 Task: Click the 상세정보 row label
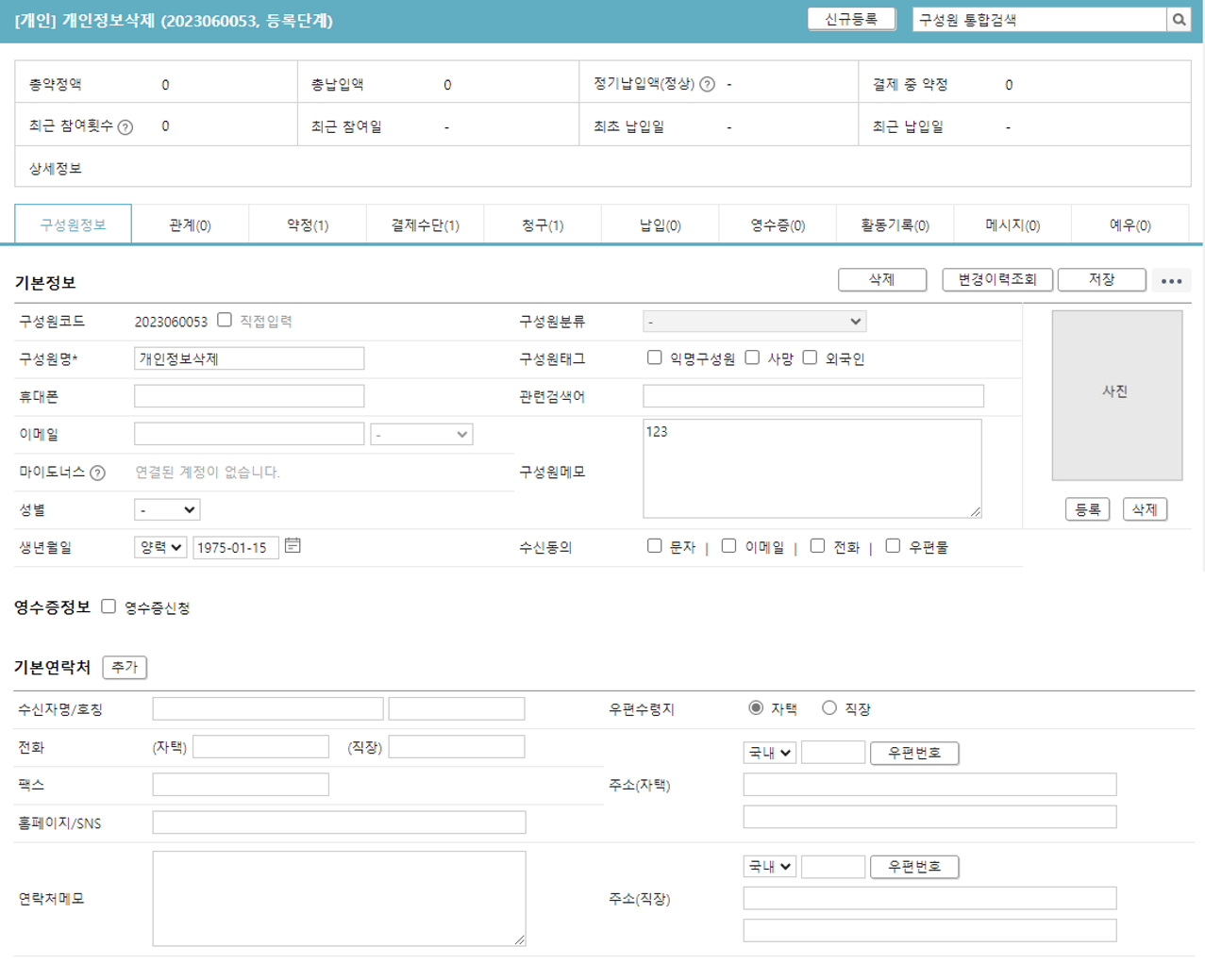click(56, 168)
